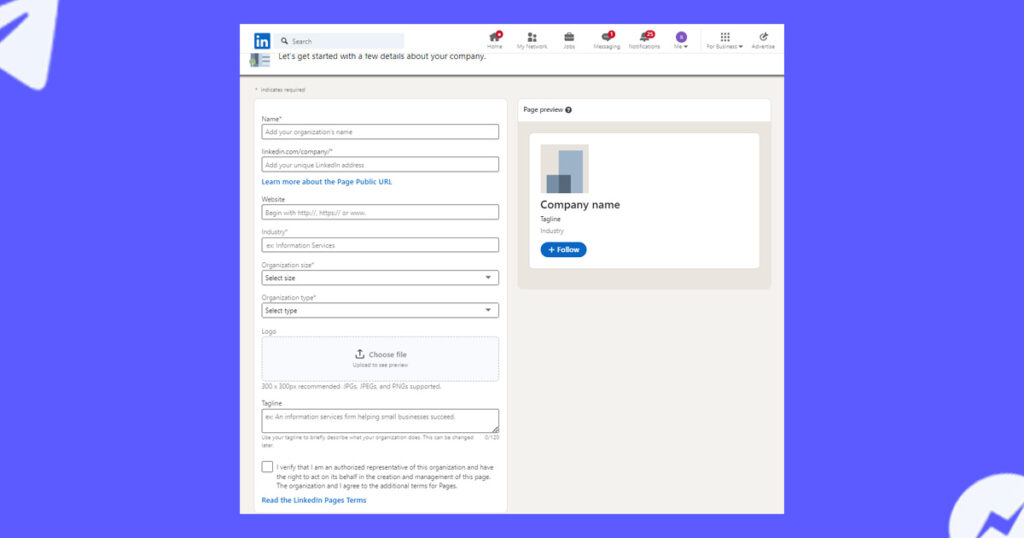1024x538 pixels.
Task: Click the company logo placeholder in preview
Action: [x=564, y=168]
